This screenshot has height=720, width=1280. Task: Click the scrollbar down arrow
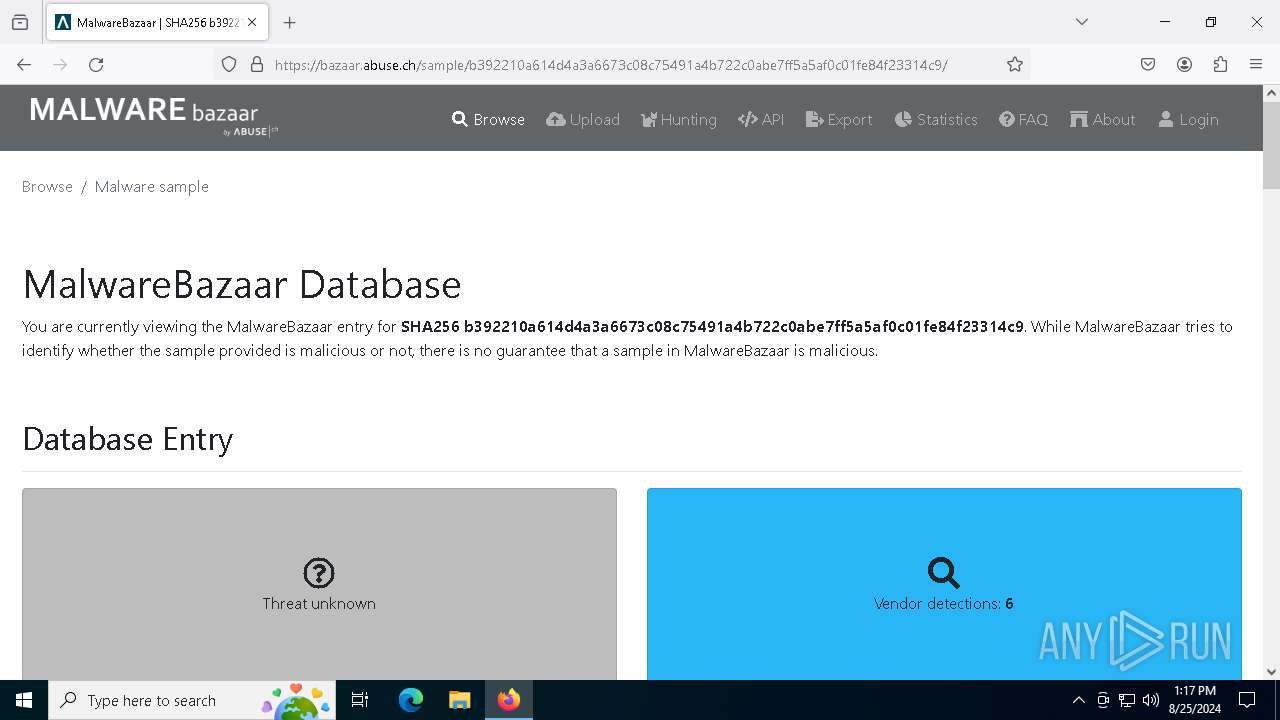tap(1271, 672)
